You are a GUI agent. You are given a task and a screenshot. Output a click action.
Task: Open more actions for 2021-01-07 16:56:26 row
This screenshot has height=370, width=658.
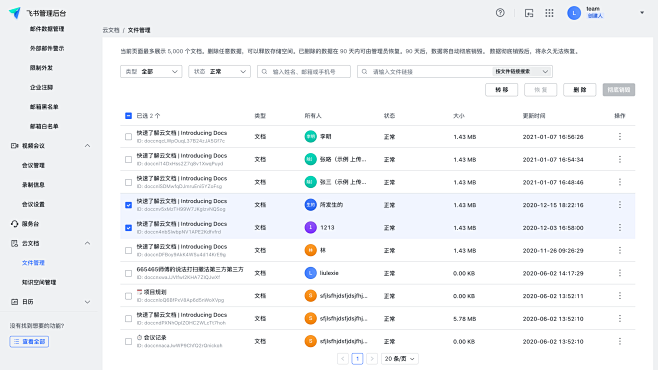pyautogui.click(x=619, y=137)
